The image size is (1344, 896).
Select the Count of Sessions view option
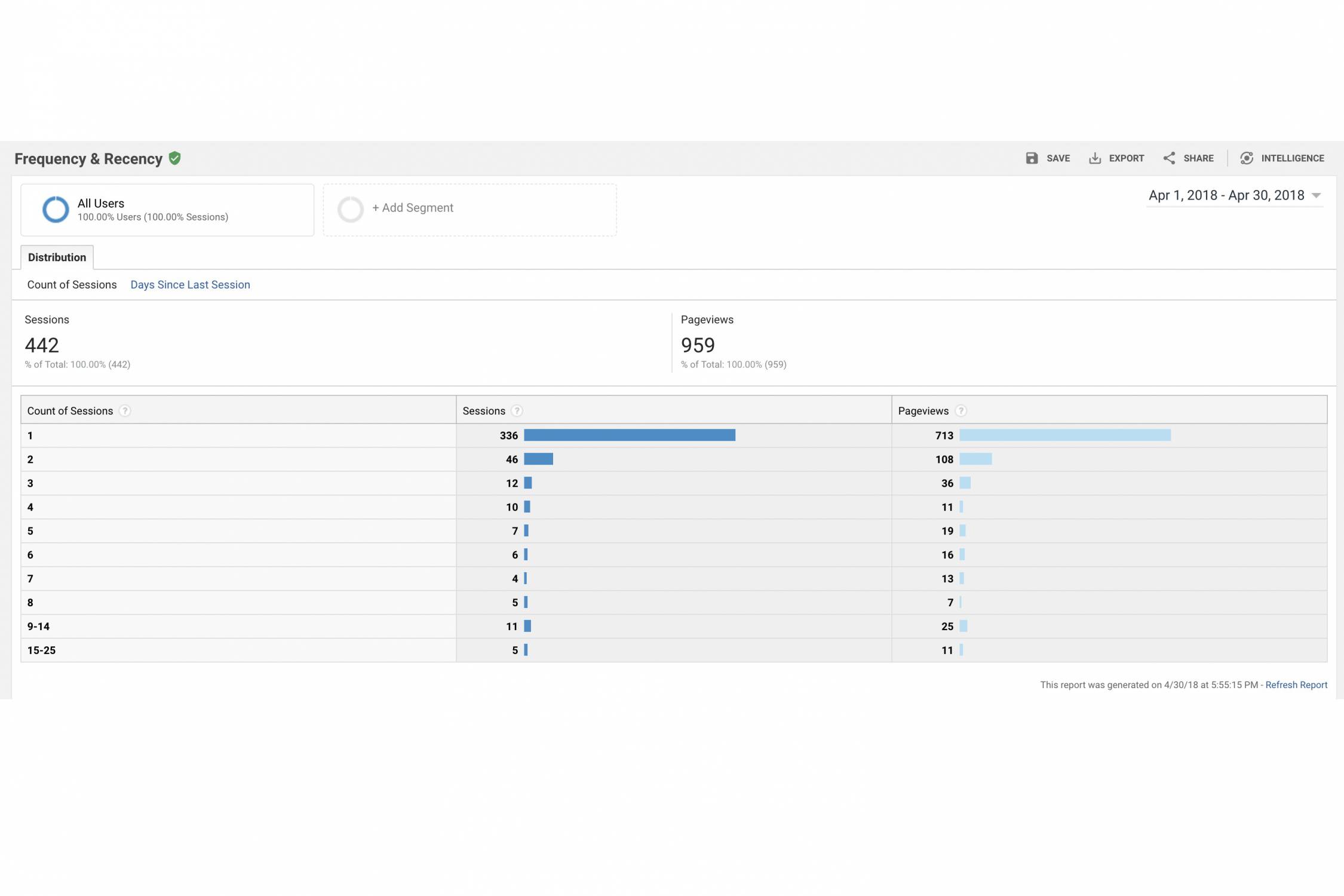[x=72, y=285]
